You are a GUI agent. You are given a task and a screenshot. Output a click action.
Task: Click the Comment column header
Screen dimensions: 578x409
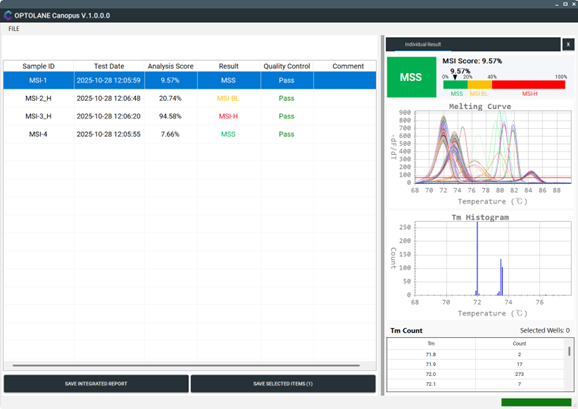[348, 66]
